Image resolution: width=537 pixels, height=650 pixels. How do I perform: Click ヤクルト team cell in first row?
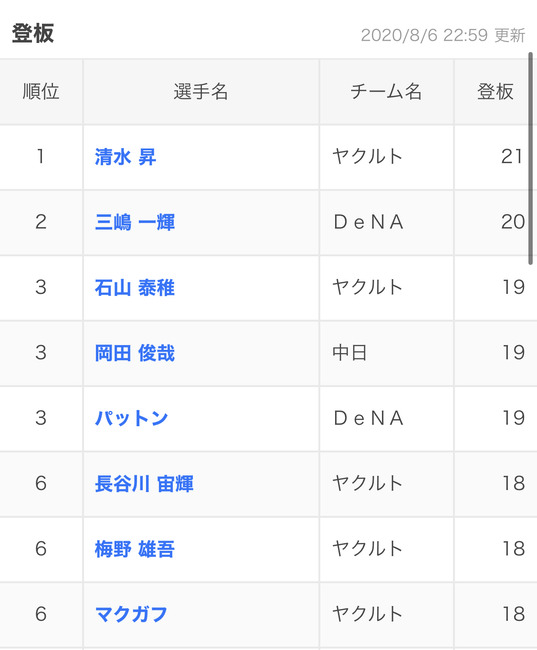tap(386, 157)
